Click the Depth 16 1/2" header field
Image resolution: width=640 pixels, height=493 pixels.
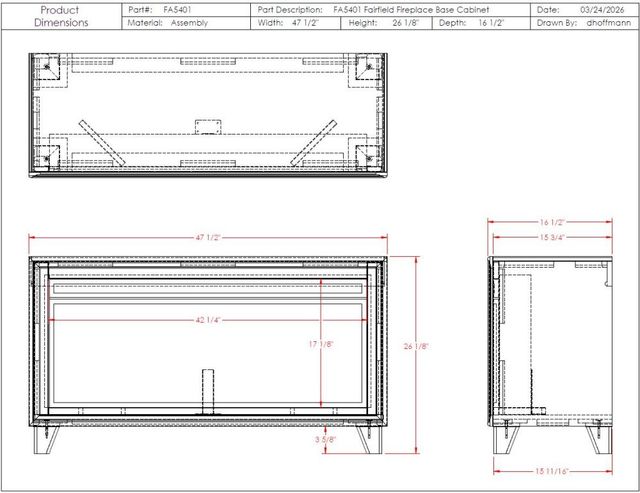481,23
